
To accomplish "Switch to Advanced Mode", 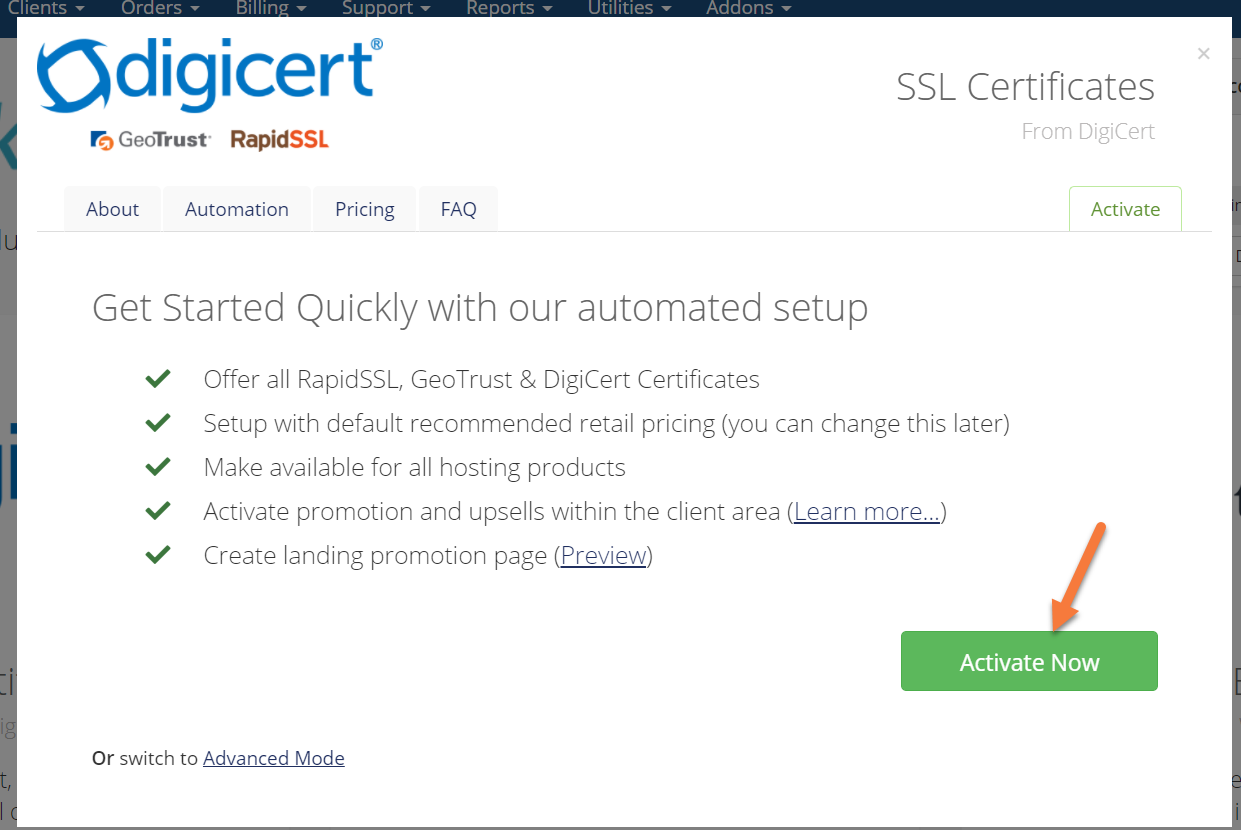I will point(274,758).
